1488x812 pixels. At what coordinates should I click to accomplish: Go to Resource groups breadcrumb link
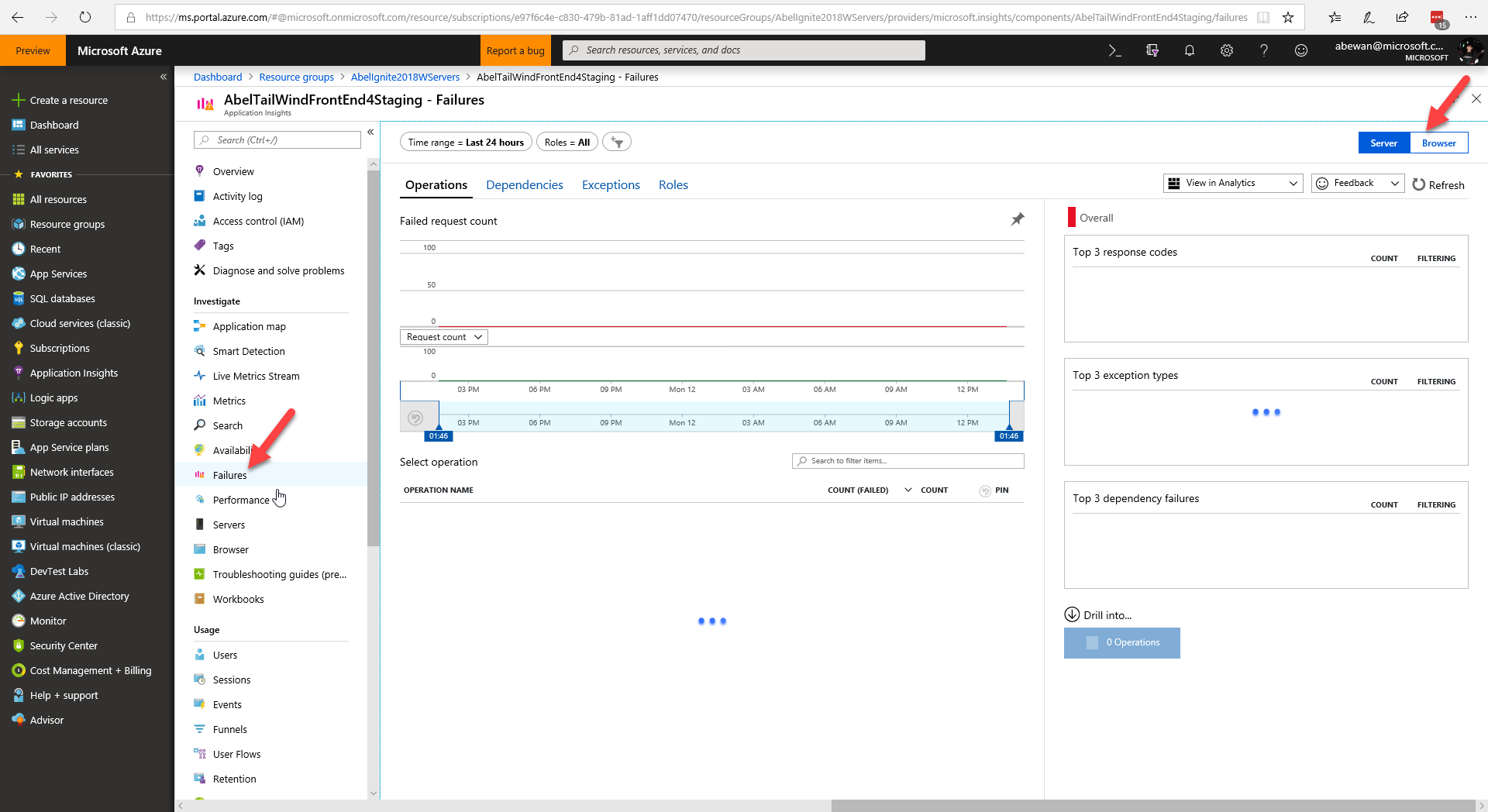(x=296, y=77)
